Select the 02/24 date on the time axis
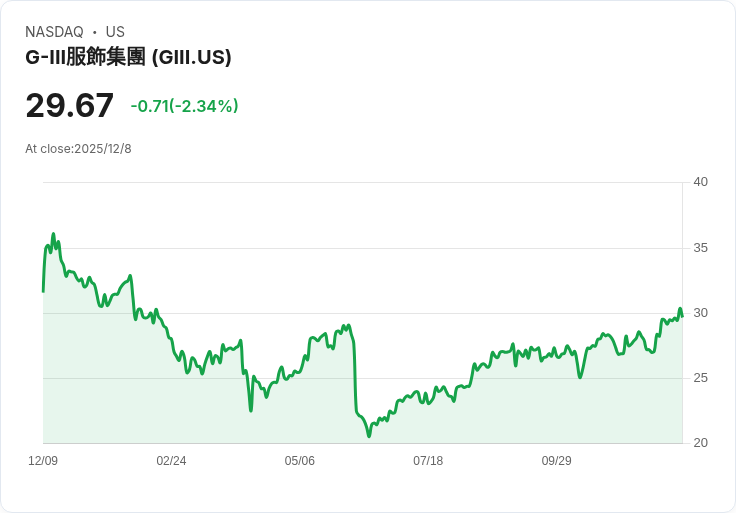 (171, 461)
